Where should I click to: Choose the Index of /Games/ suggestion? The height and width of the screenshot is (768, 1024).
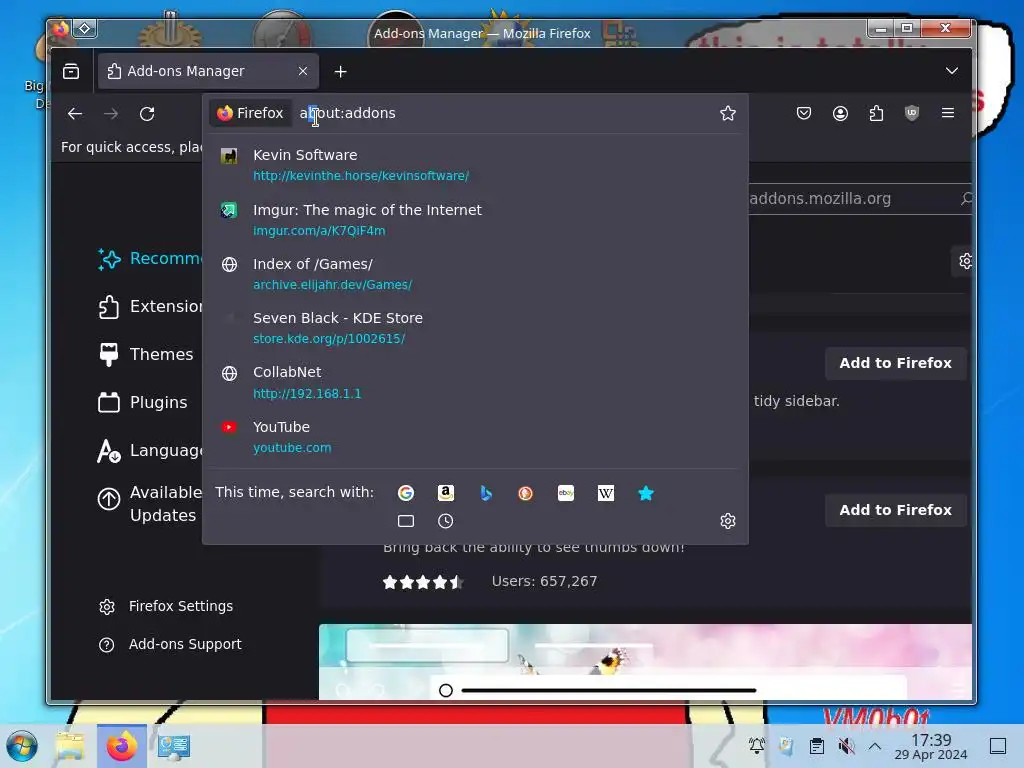(476, 274)
